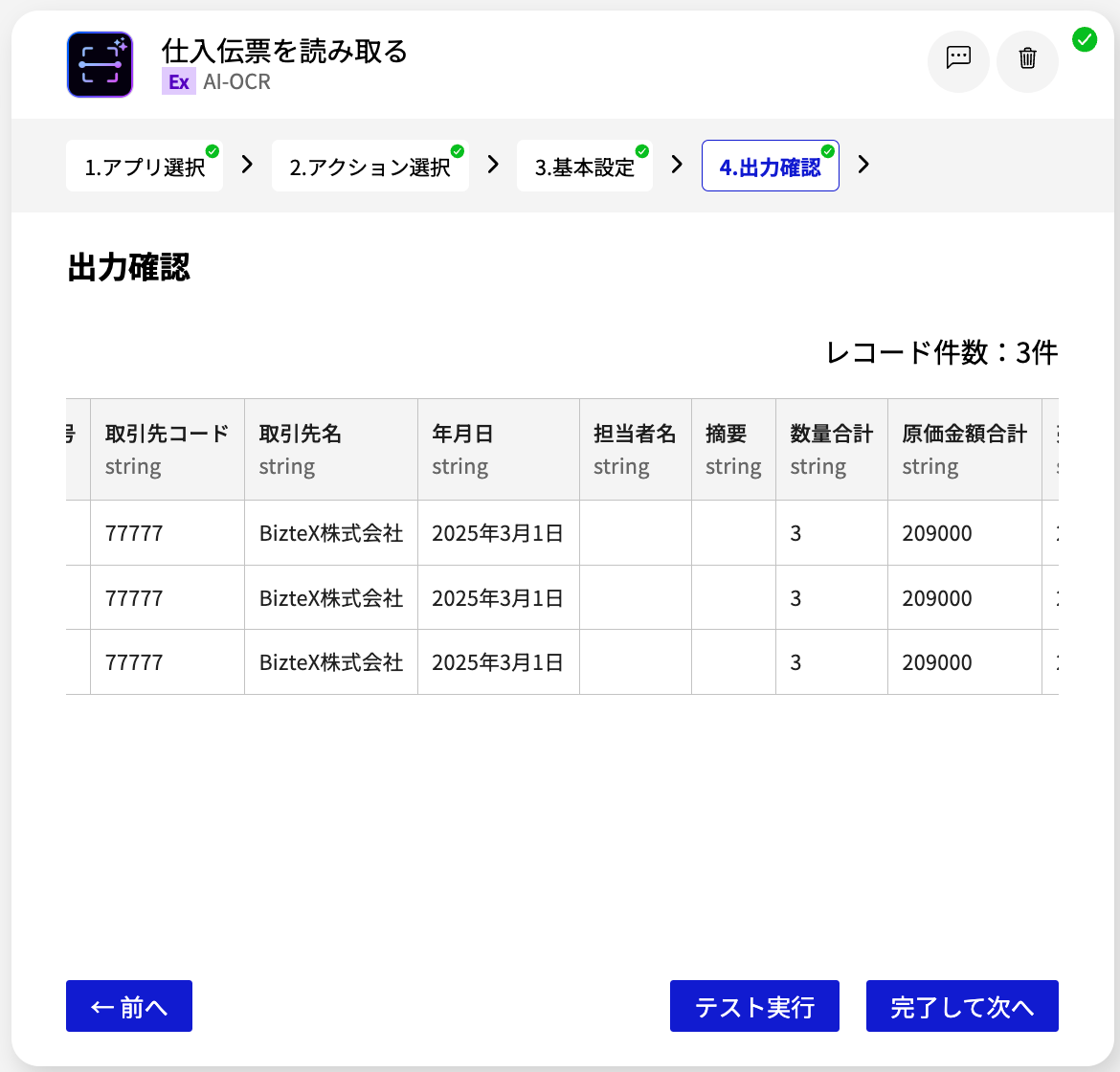Screen dimensions: 1120x1072
Task: Click the 摘要 column header
Action: 733,449
